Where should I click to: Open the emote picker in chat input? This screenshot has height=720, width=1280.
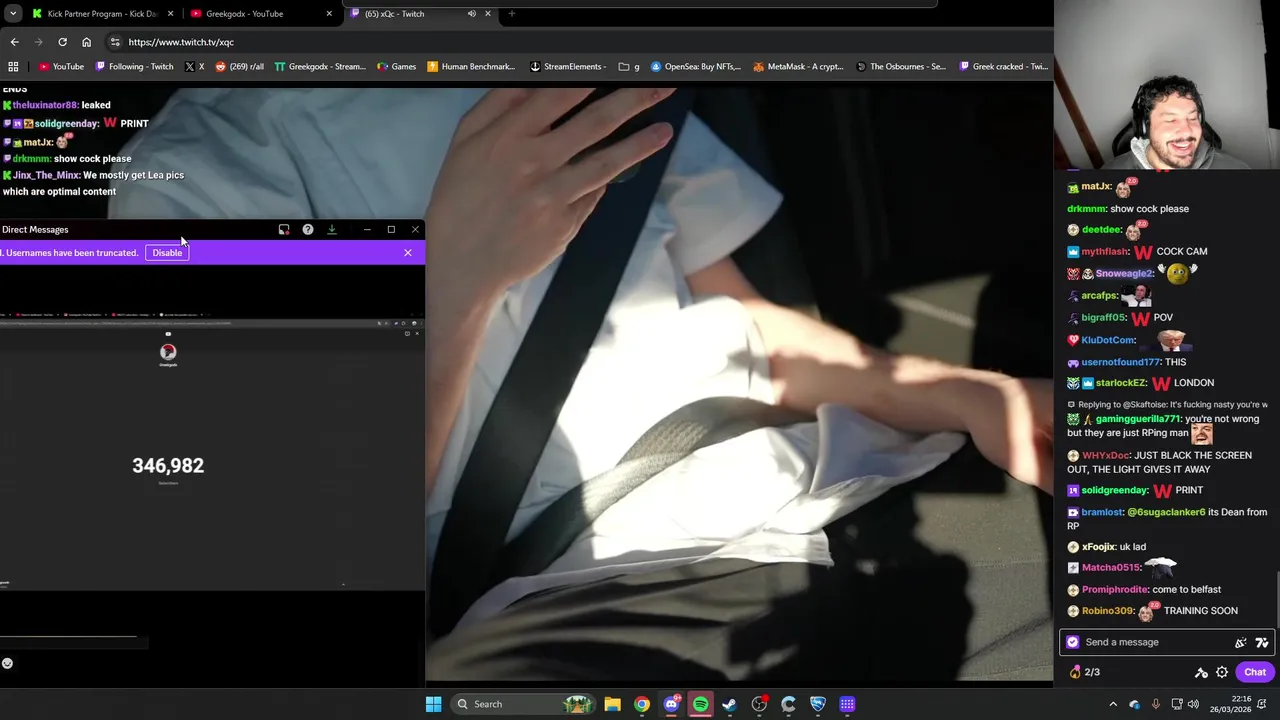pyautogui.click(x=1241, y=643)
